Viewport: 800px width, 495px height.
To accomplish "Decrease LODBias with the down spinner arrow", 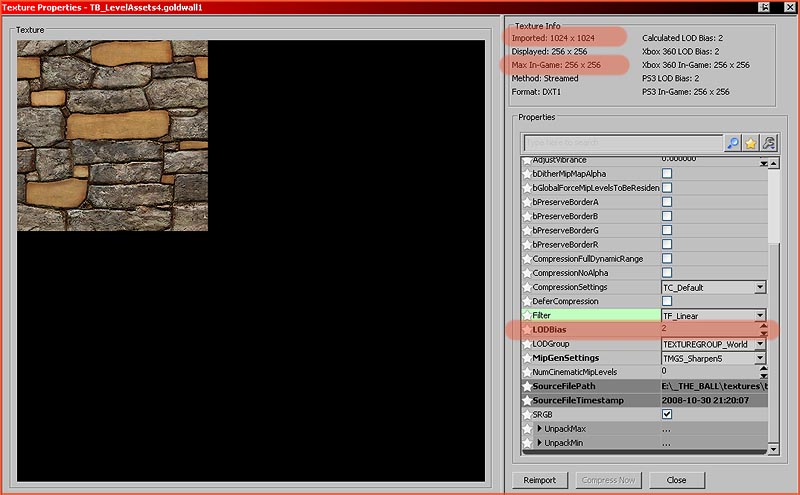I will pyautogui.click(x=763, y=333).
